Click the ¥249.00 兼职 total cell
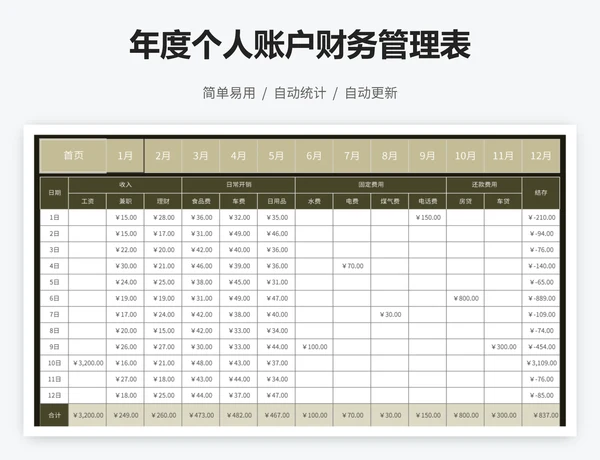This screenshot has width=600, height=460. 125,415
